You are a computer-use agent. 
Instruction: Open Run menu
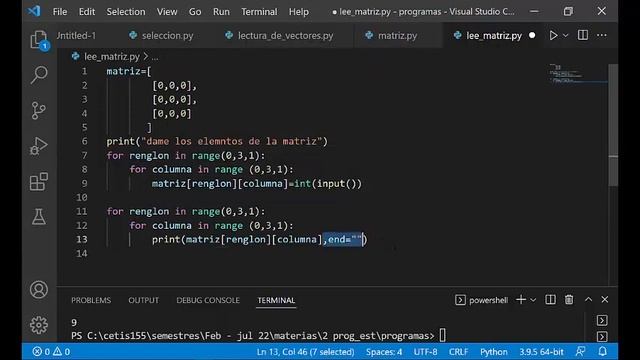click(221, 12)
